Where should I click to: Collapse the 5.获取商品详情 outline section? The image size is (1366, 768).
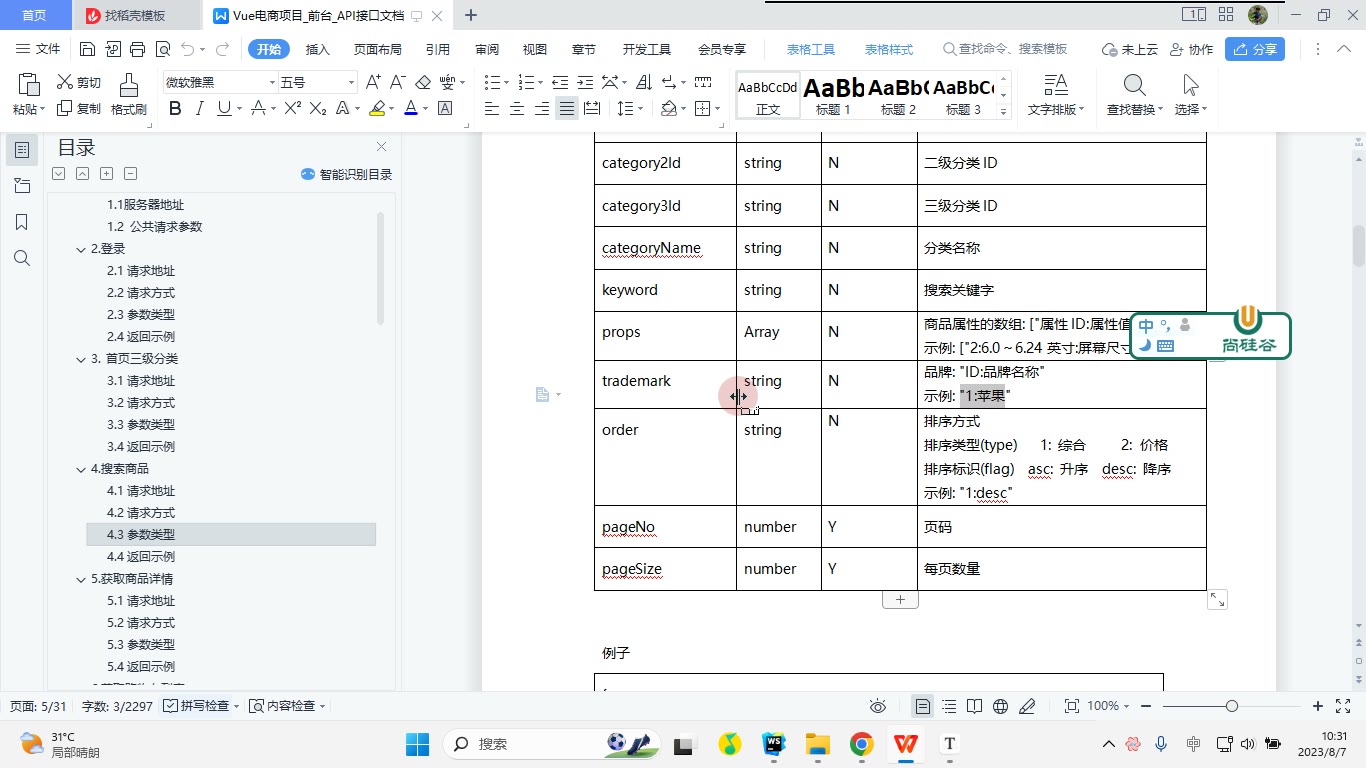82,579
